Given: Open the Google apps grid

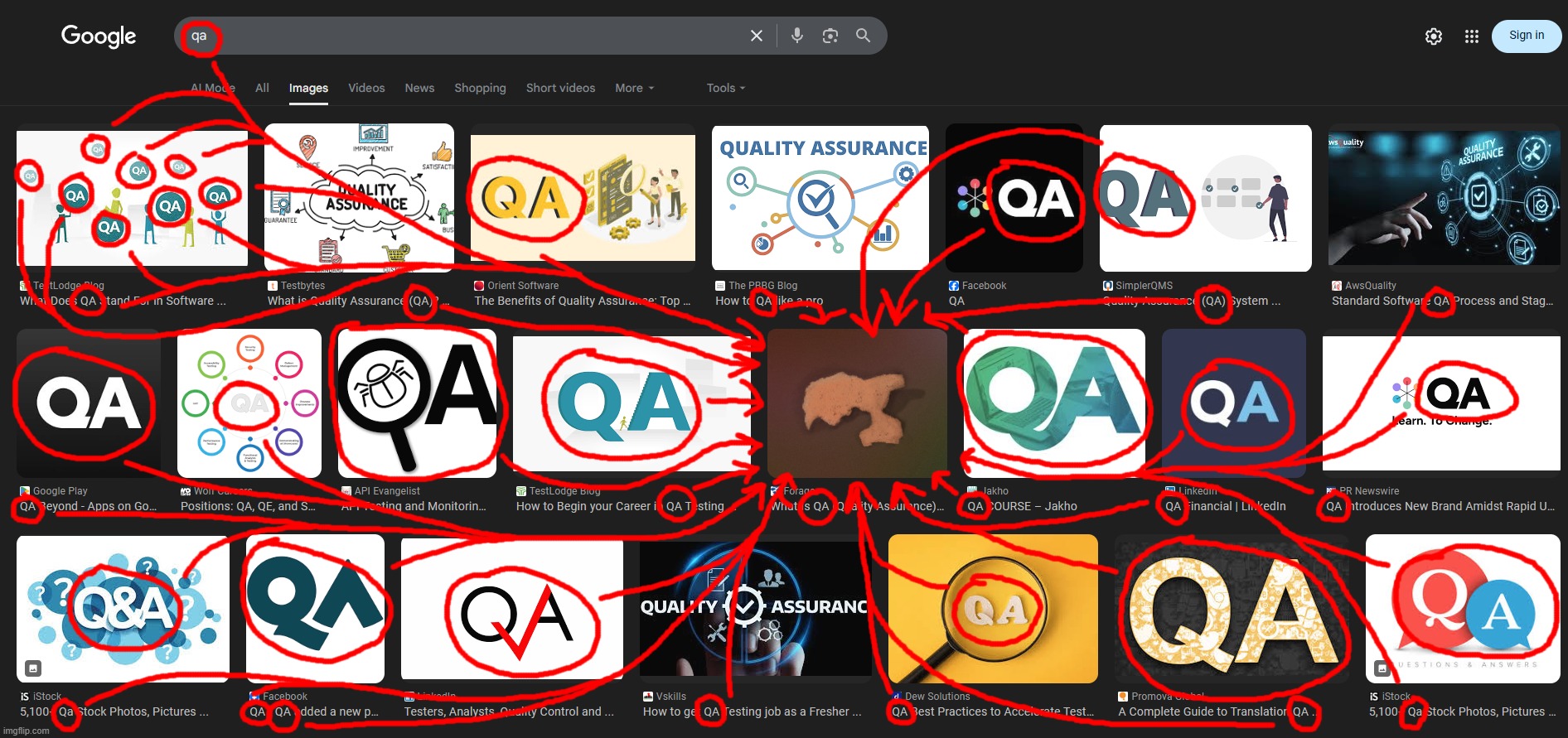Looking at the screenshot, I should (x=1472, y=36).
